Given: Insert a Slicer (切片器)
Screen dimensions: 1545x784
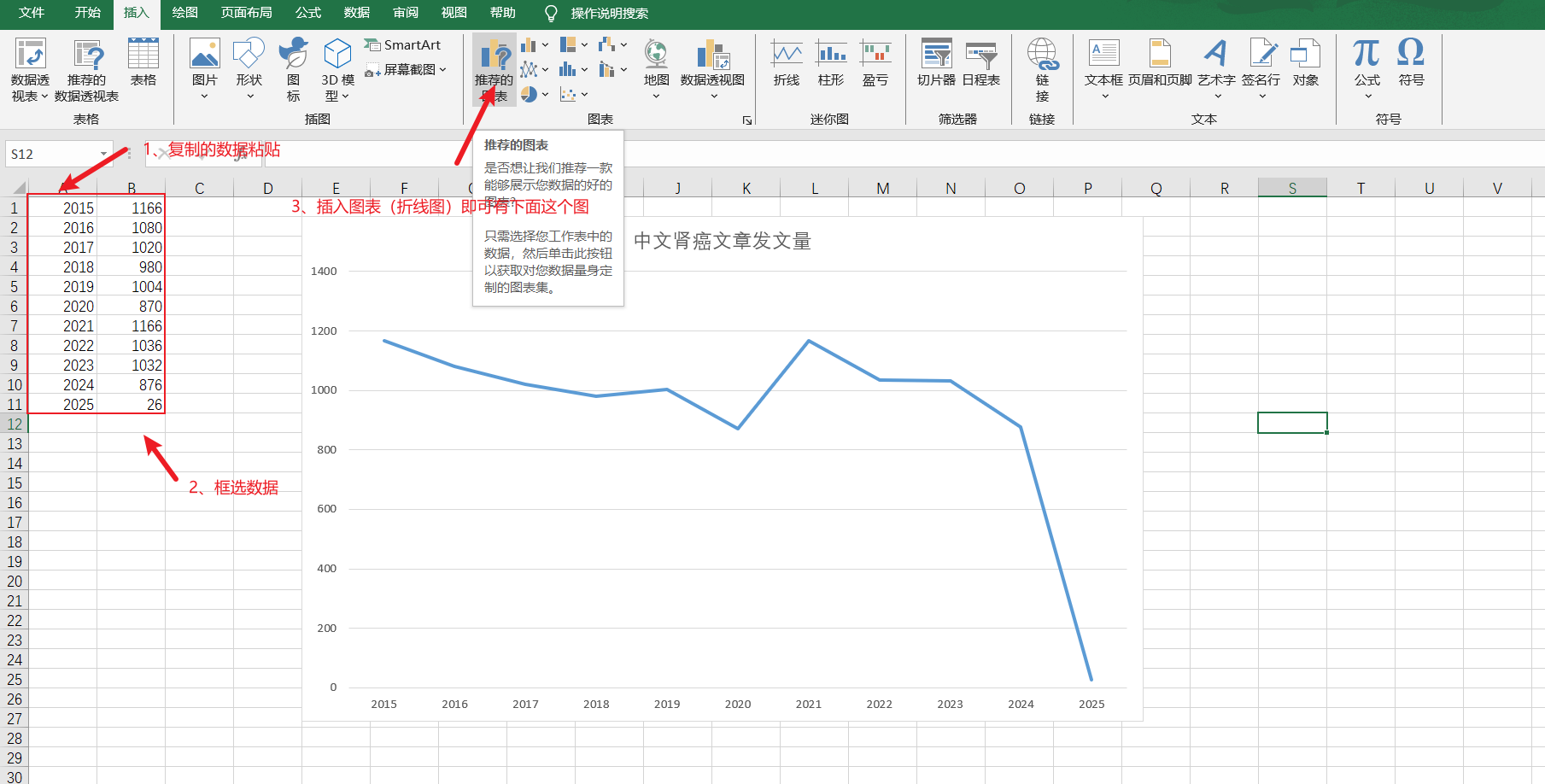Looking at the screenshot, I should click(936, 63).
